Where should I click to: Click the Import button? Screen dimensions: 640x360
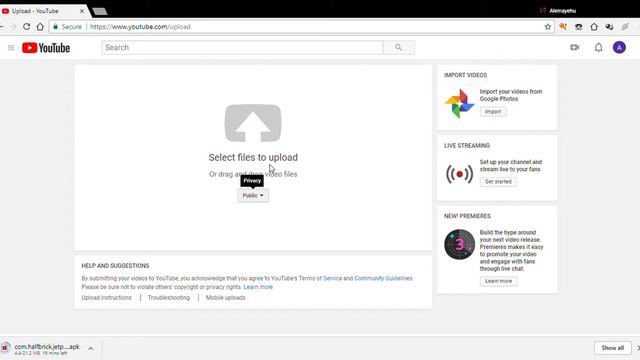(493, 111)
